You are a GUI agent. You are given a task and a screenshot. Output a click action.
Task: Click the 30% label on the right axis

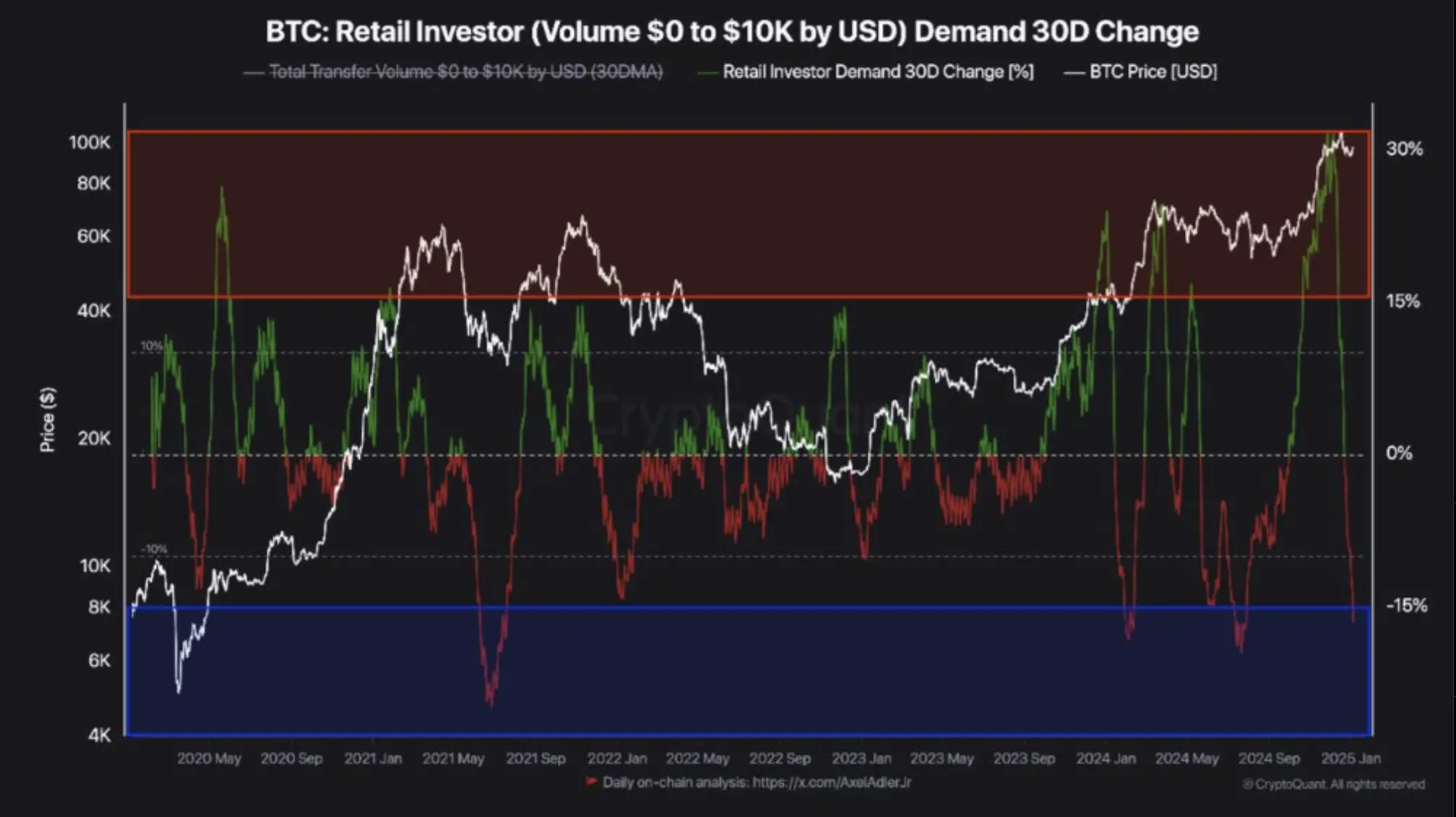click(x=1404, y=149)
